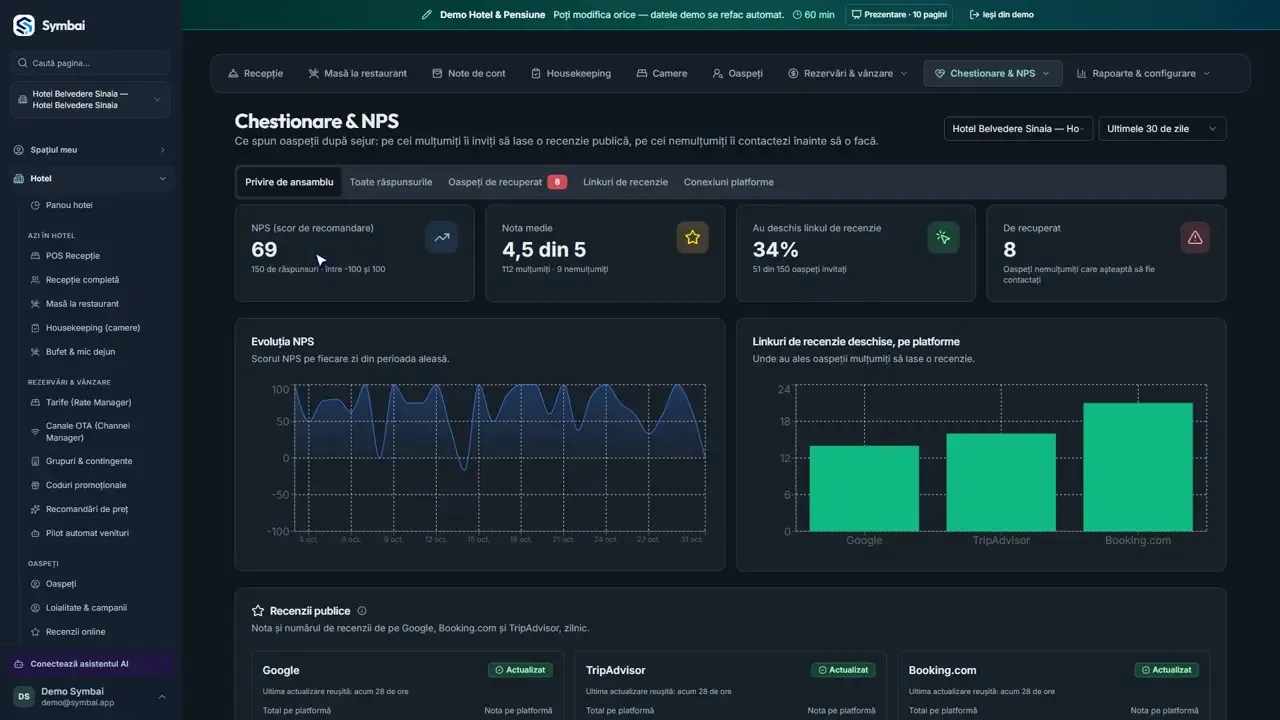Click the Booking.com bar in the chart

pos(1138,467)
